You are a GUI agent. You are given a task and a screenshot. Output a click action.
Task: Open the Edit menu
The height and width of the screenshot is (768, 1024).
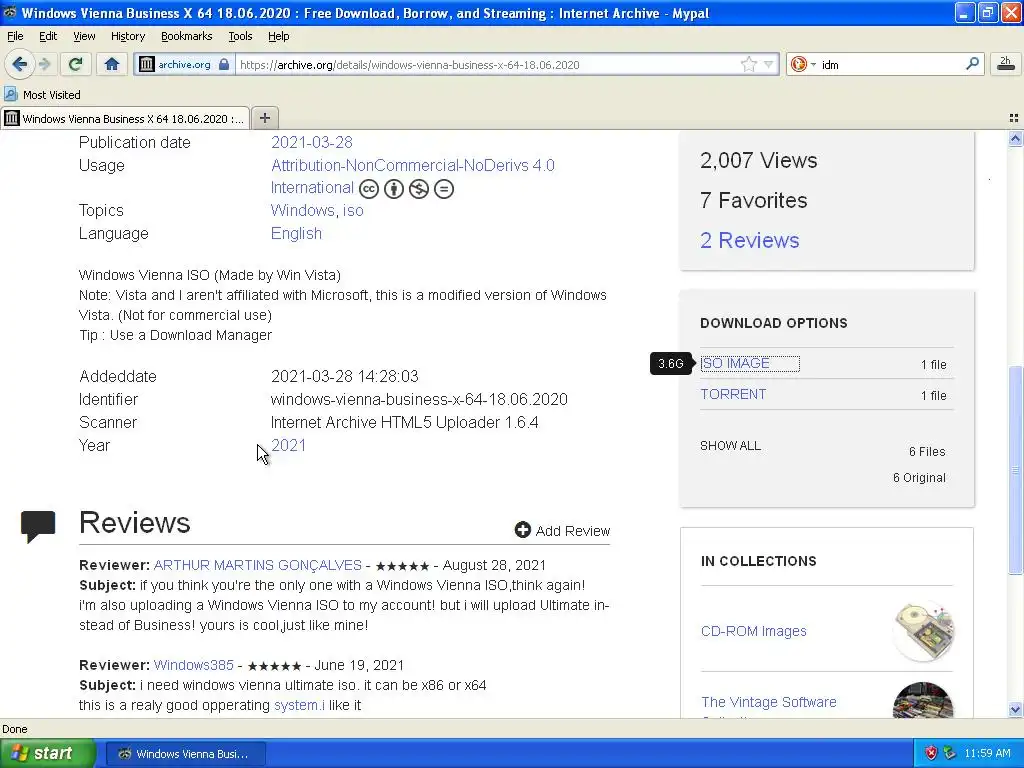(48, 36)
